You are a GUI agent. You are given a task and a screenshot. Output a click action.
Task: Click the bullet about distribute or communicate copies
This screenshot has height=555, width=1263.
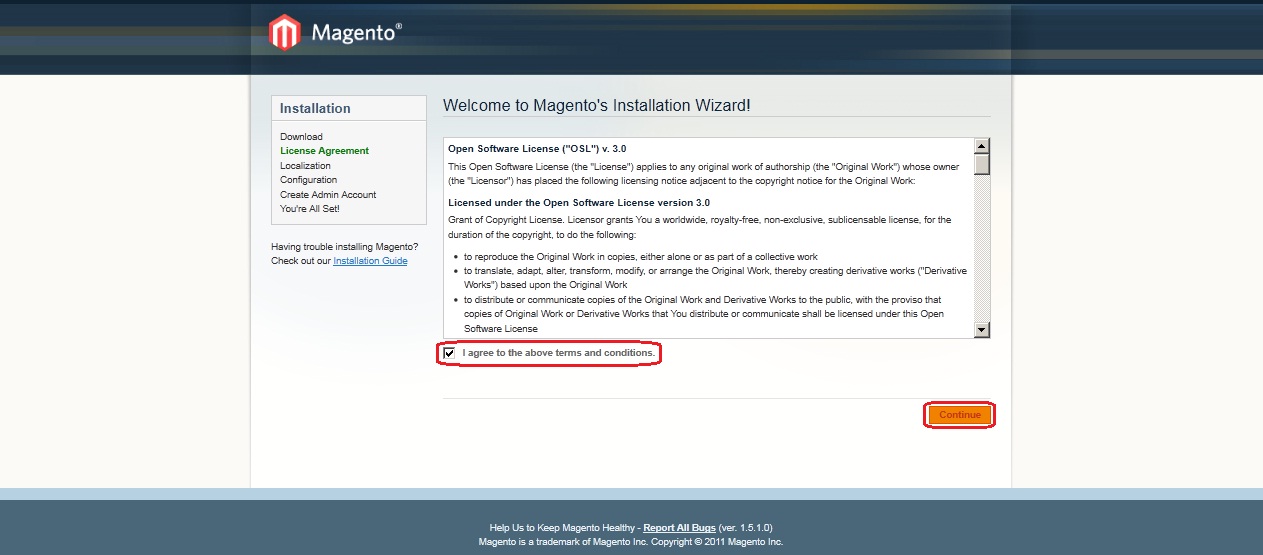click(704, 314)
